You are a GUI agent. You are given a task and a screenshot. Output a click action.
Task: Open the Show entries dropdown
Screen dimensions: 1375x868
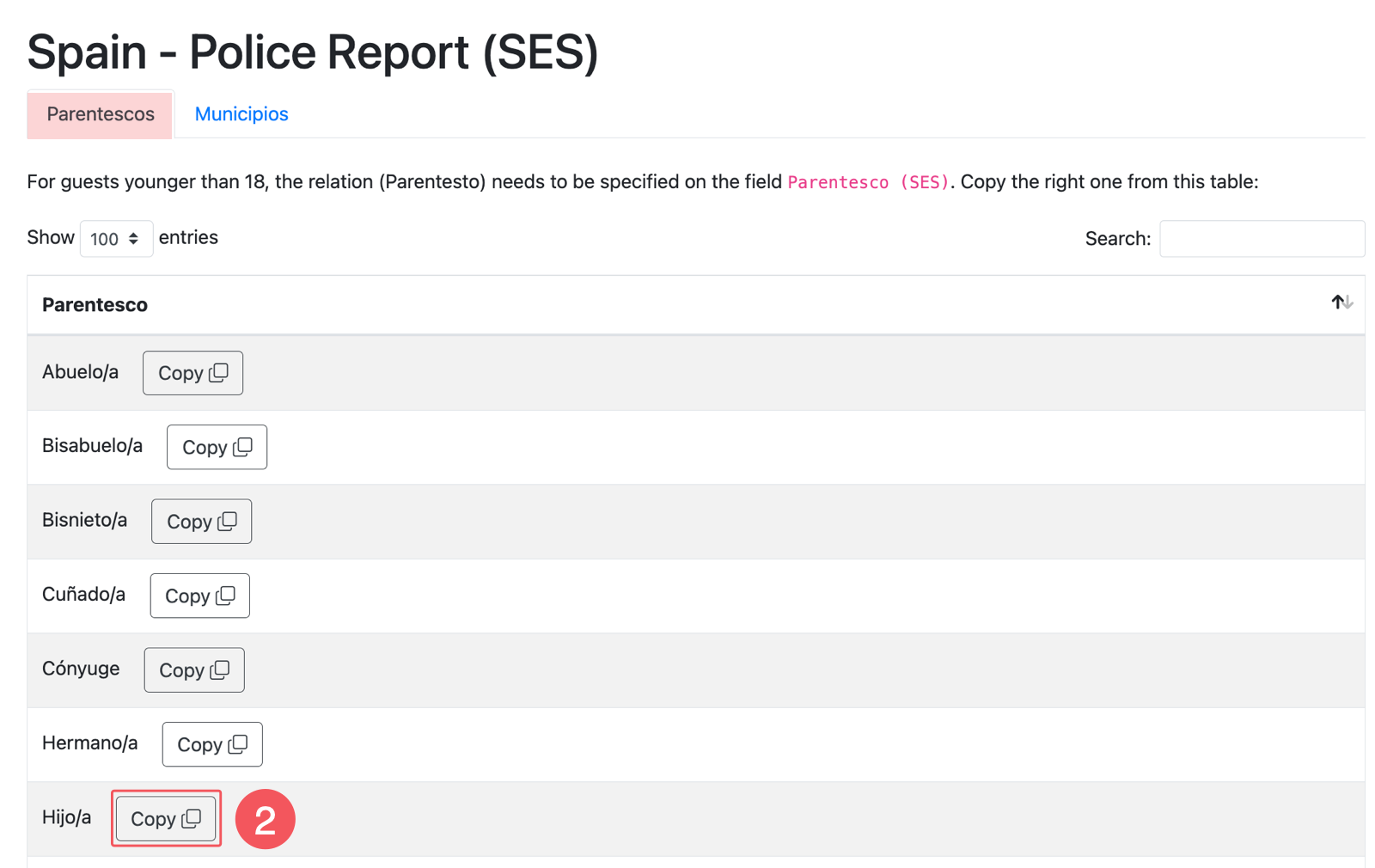click(x=116, y=239)
